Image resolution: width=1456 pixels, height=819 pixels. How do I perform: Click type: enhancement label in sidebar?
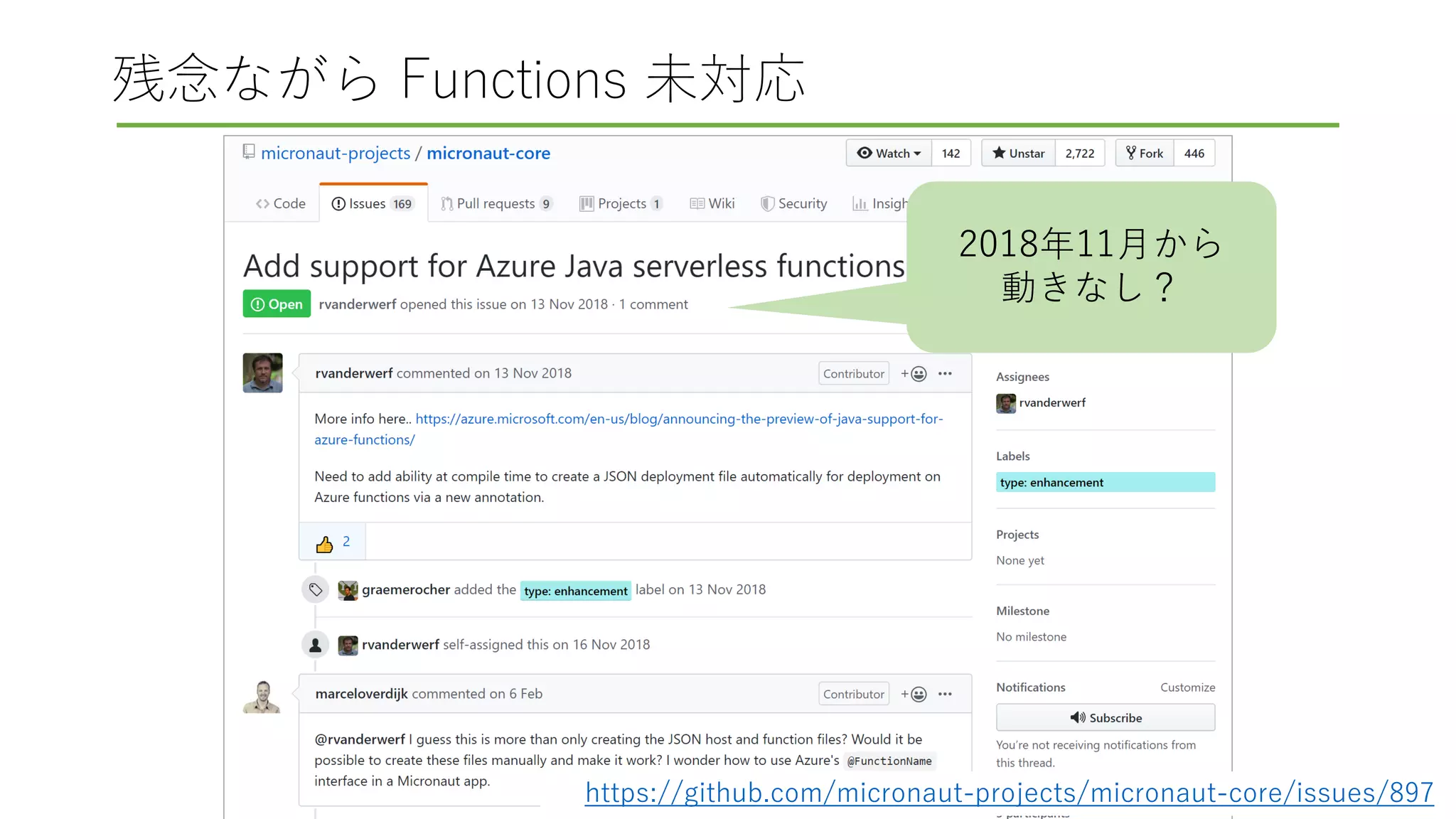click(1106, 482)
